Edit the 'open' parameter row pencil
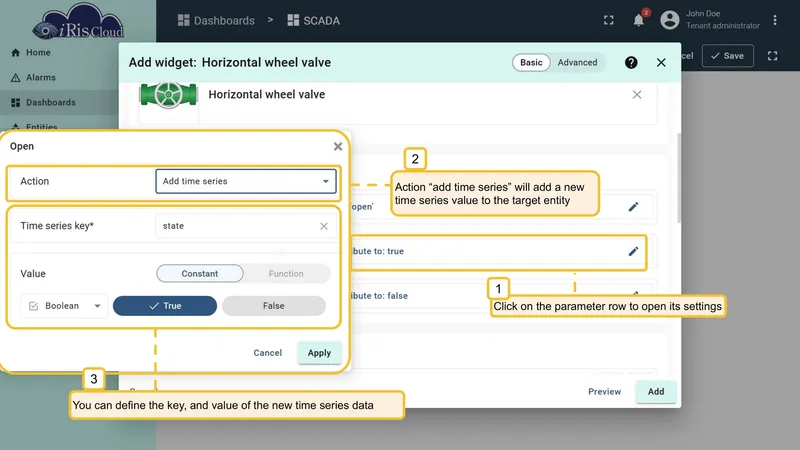The height and width of the screenshot is (450, 800). (x=633, y=207)
